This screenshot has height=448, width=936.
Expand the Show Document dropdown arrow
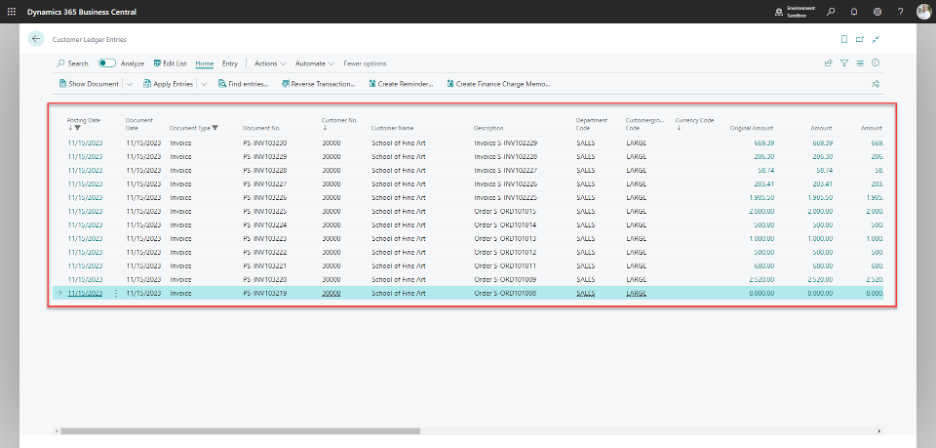pyautogui.click(x=130, y=84)
